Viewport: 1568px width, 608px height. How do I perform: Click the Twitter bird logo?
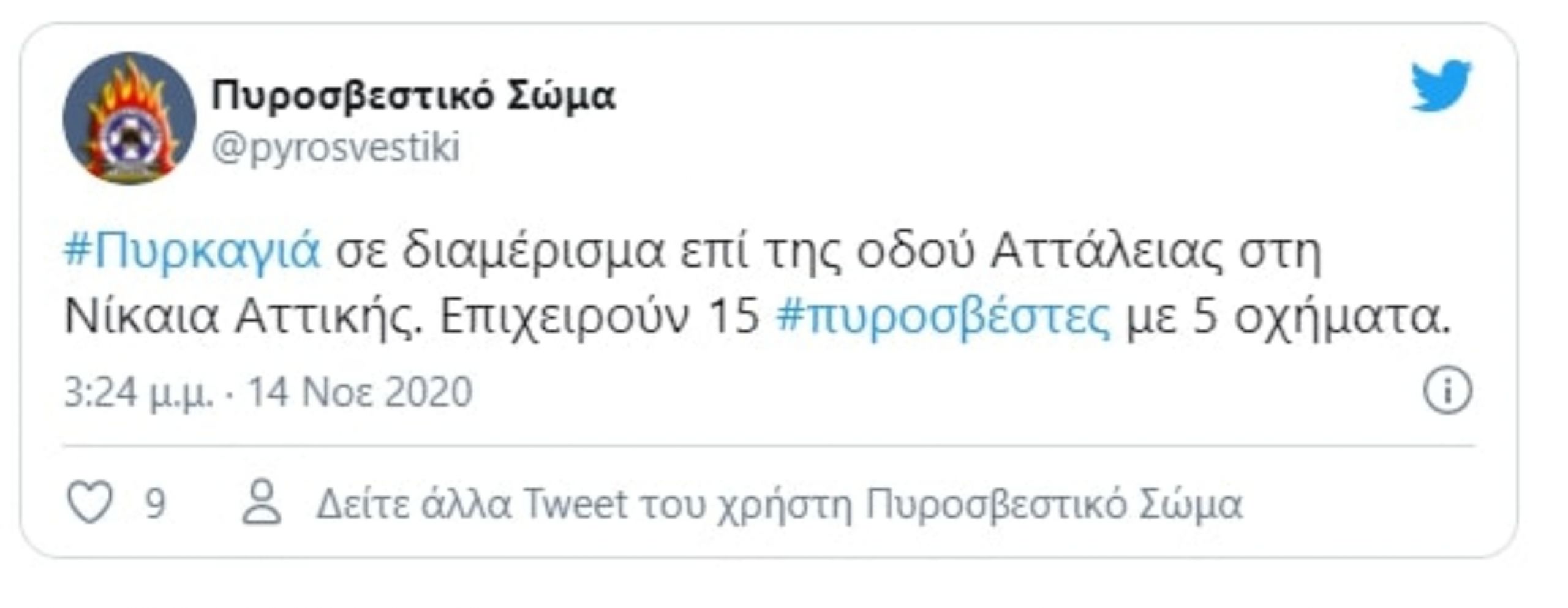[x=1441, y=86]
